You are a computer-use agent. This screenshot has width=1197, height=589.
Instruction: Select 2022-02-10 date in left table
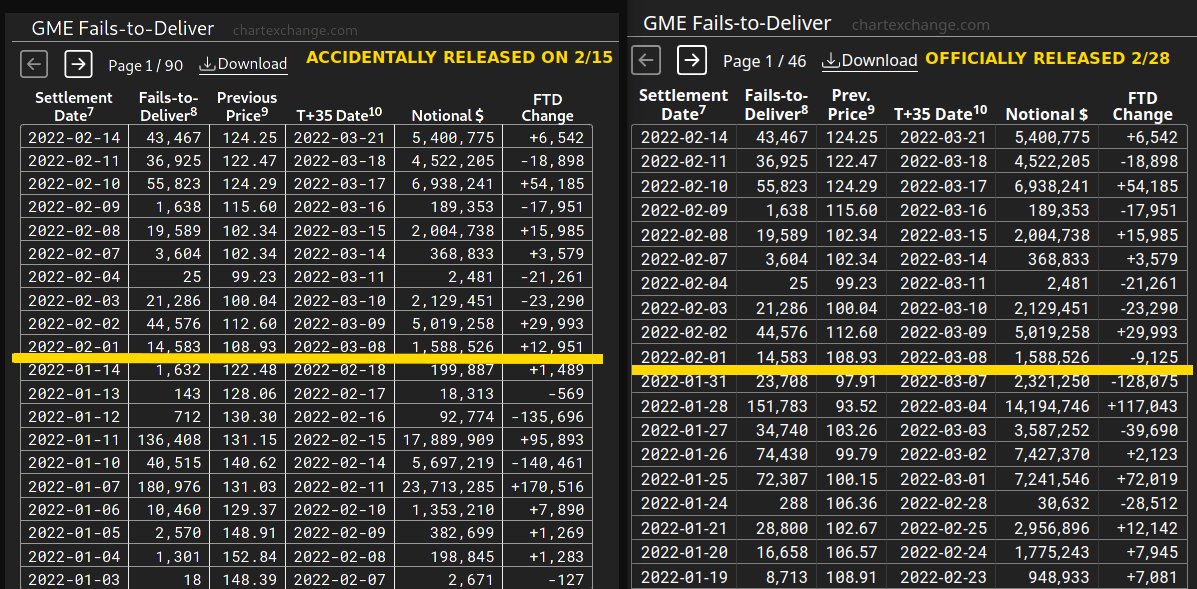click(74, 185)
